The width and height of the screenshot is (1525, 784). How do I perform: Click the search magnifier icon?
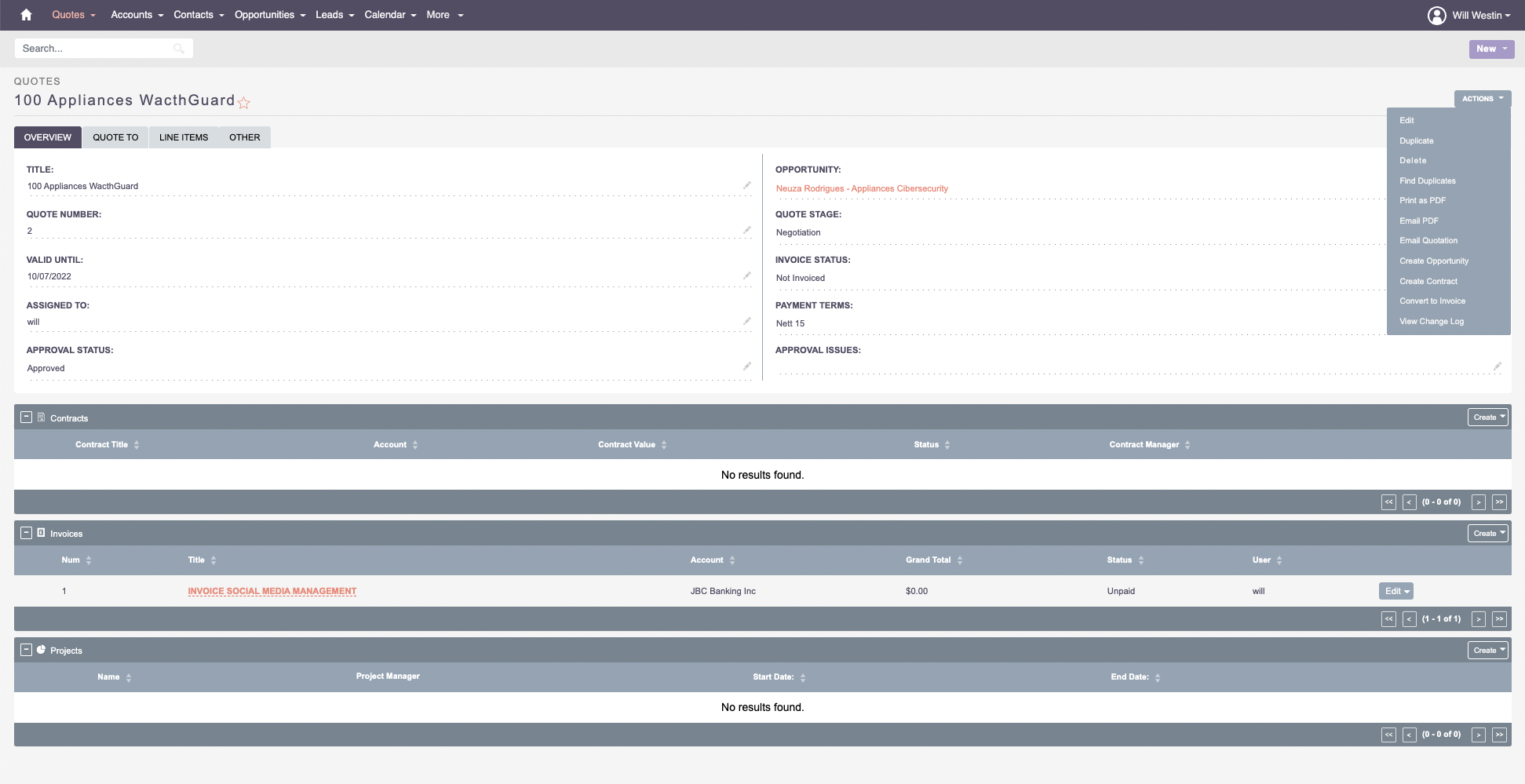[x=179, y=49]
